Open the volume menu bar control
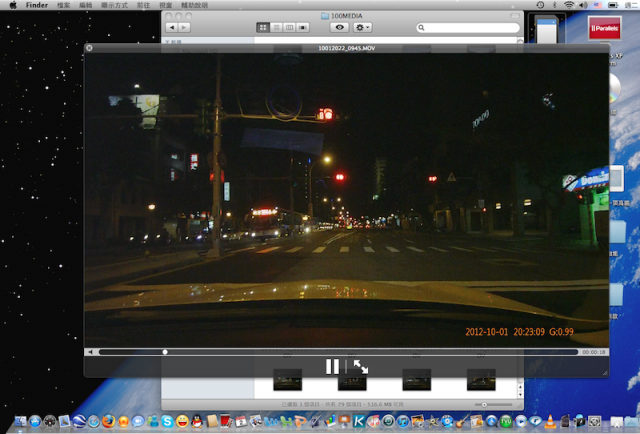Image resolution: width=640 pixels, height=434 pixels. (x=583, y=5)
